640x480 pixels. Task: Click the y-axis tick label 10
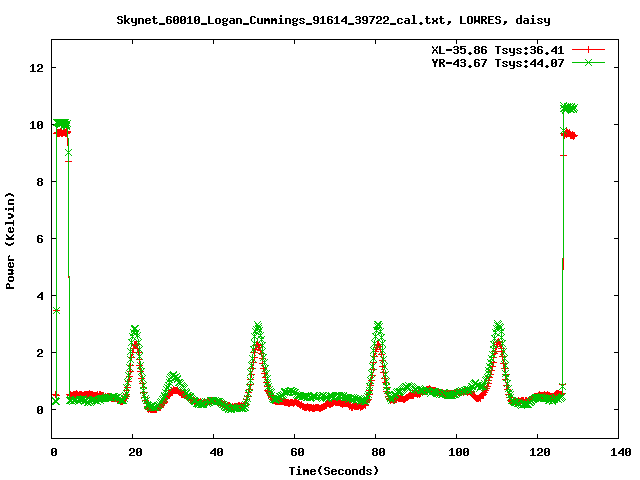click(x=36, y=125)
